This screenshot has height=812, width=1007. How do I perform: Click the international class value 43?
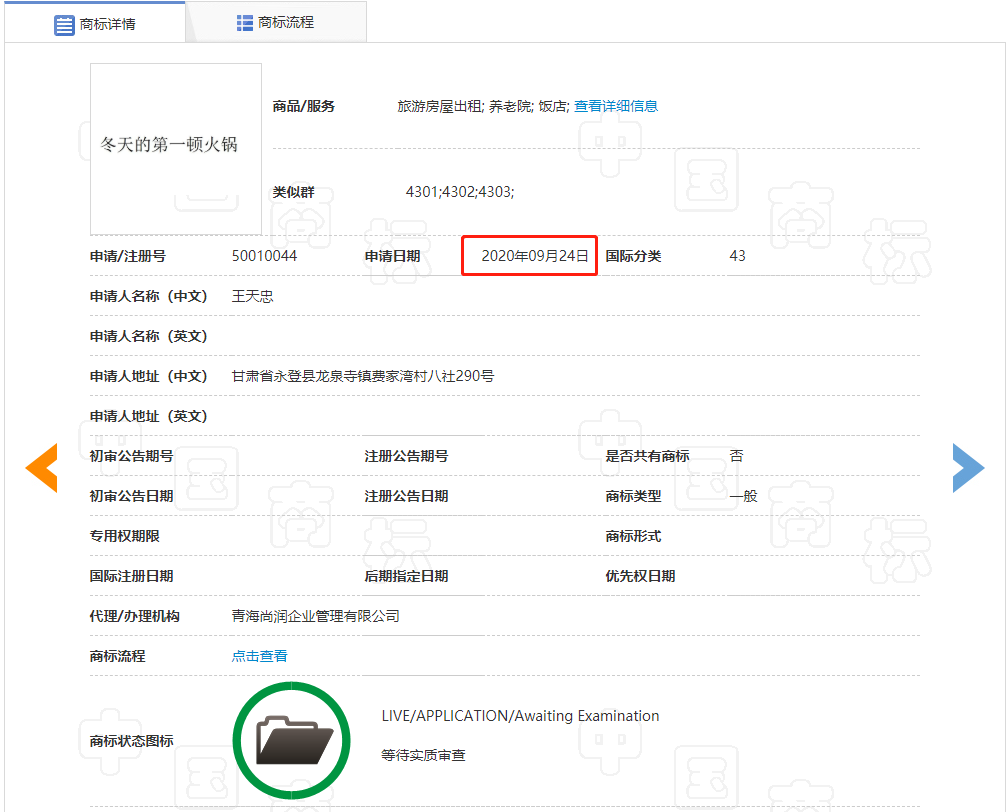click(x=737, y=256)
